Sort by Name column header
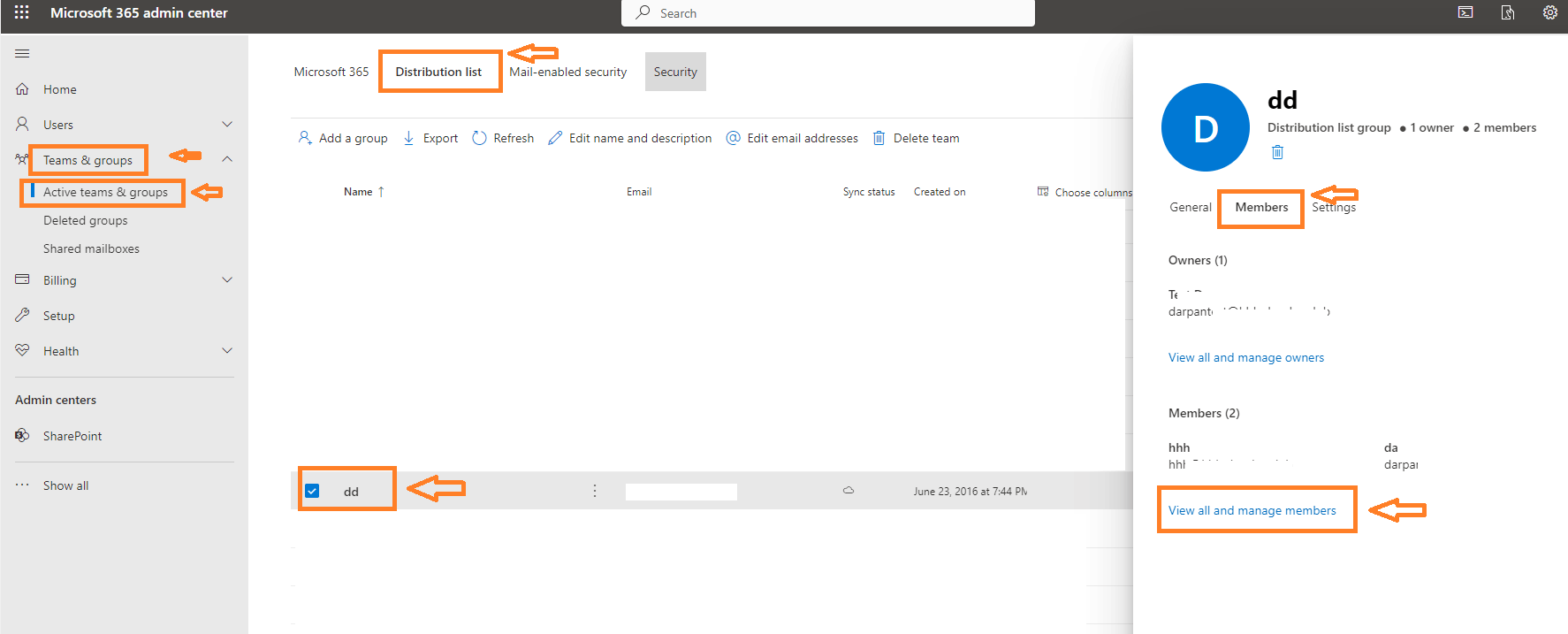 363,191
